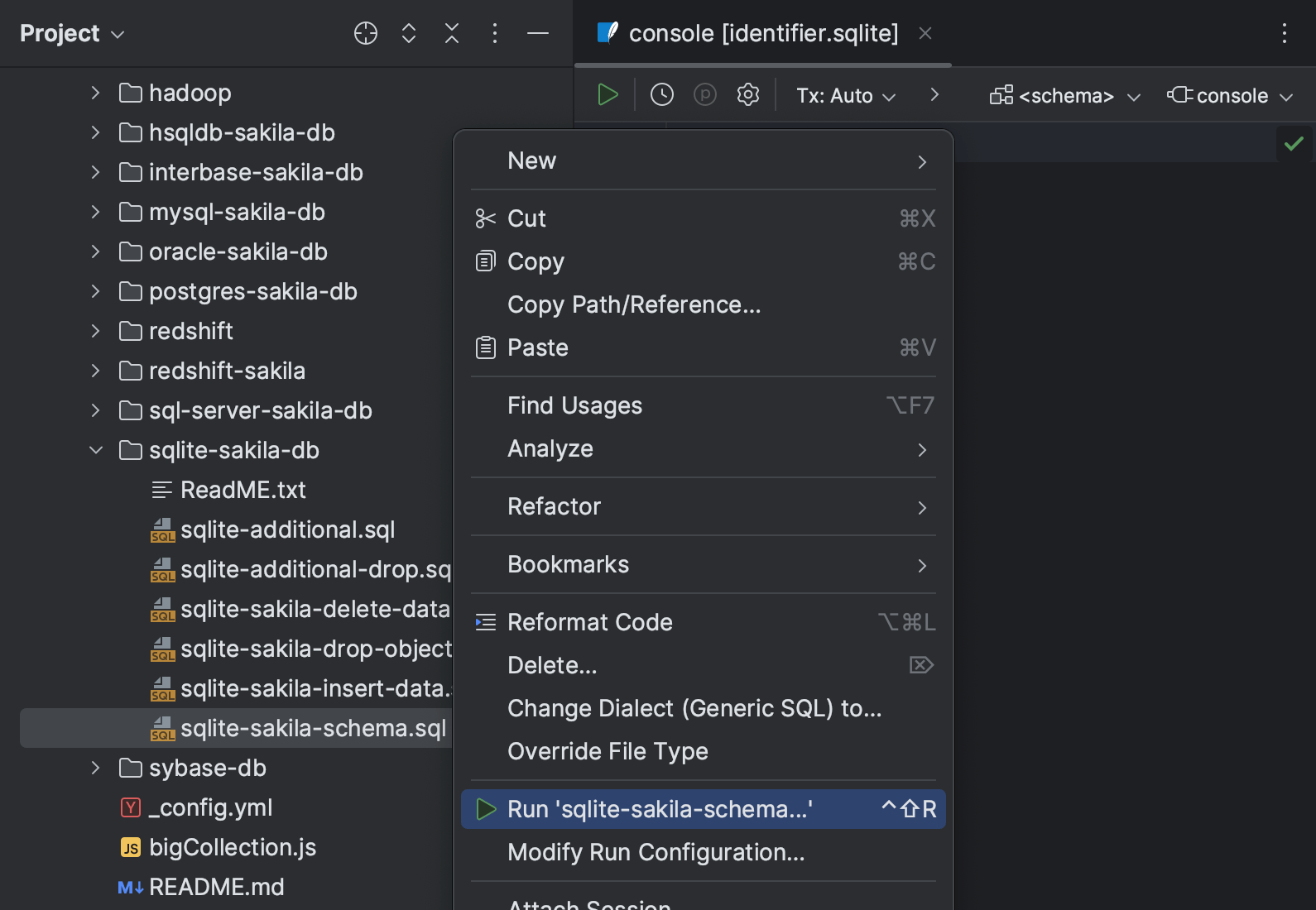This screenshot has height=910, width=1316.
Task: Expand the mysql-sakila-db folder
Action: pos(96,212)
